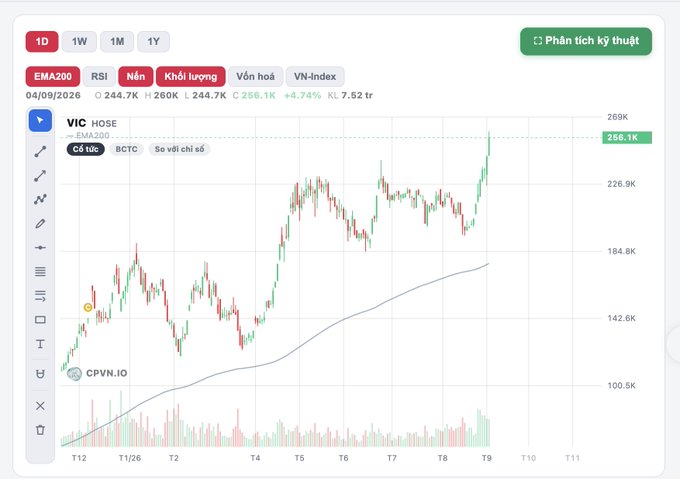Click the 142.6K price axis label
Screen dimensions: 680x479
621,318
